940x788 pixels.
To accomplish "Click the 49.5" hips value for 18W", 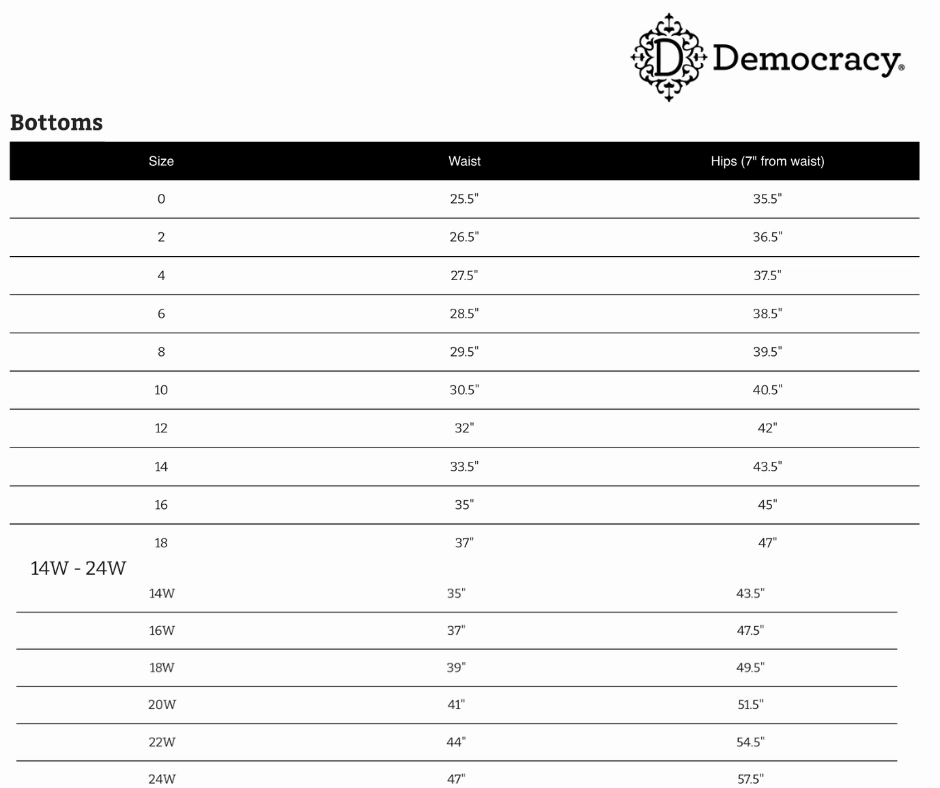I will click(x=751, y=667).
